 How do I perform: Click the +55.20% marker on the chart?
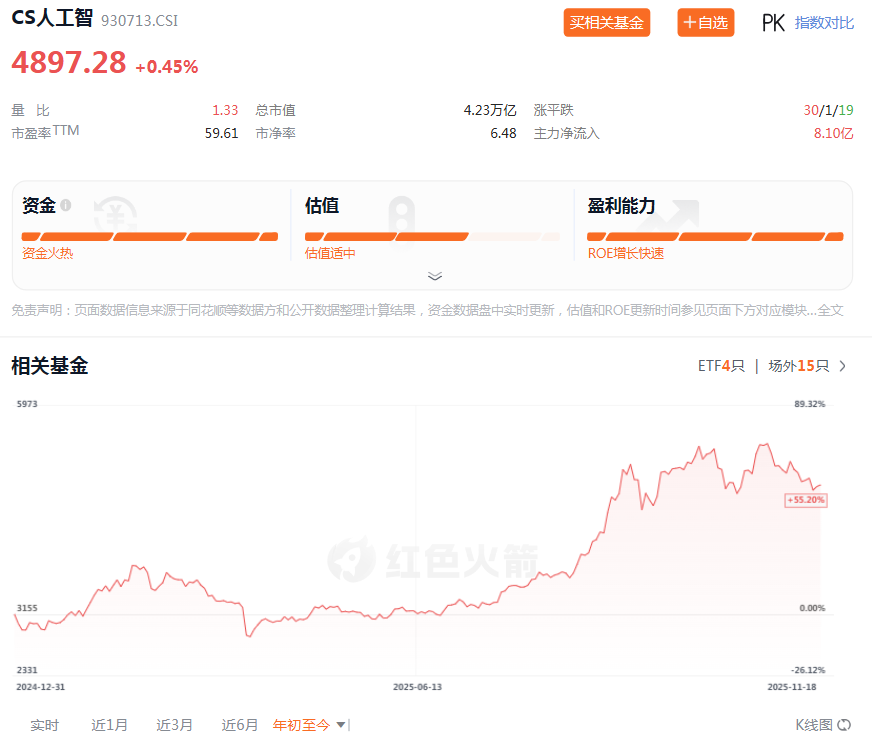tap(806, 500)
